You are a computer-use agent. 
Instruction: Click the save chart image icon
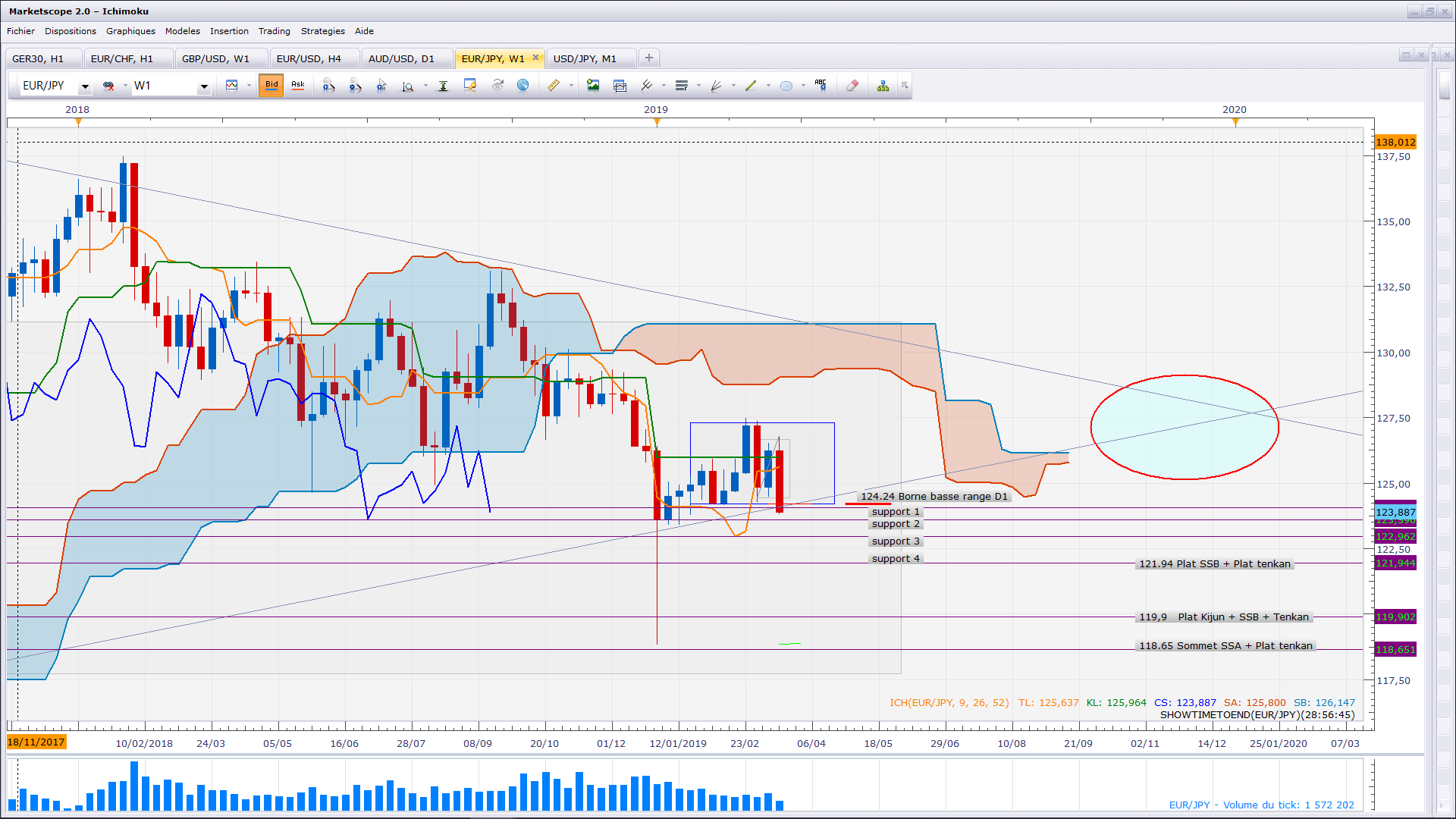tap(593, 86)
